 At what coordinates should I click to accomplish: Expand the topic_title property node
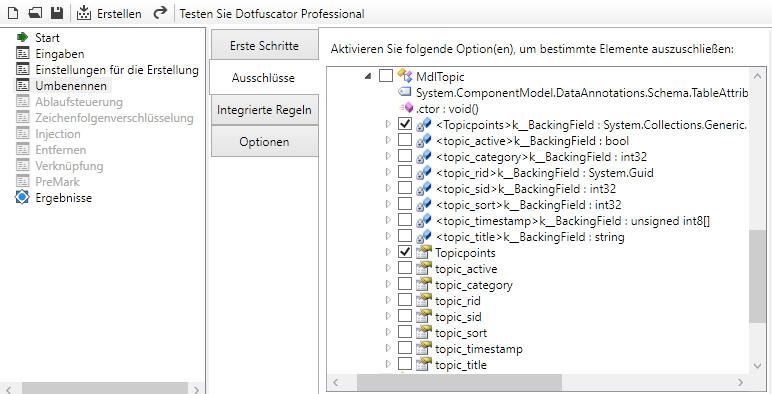pyautogui.click(x=388, y=364)
